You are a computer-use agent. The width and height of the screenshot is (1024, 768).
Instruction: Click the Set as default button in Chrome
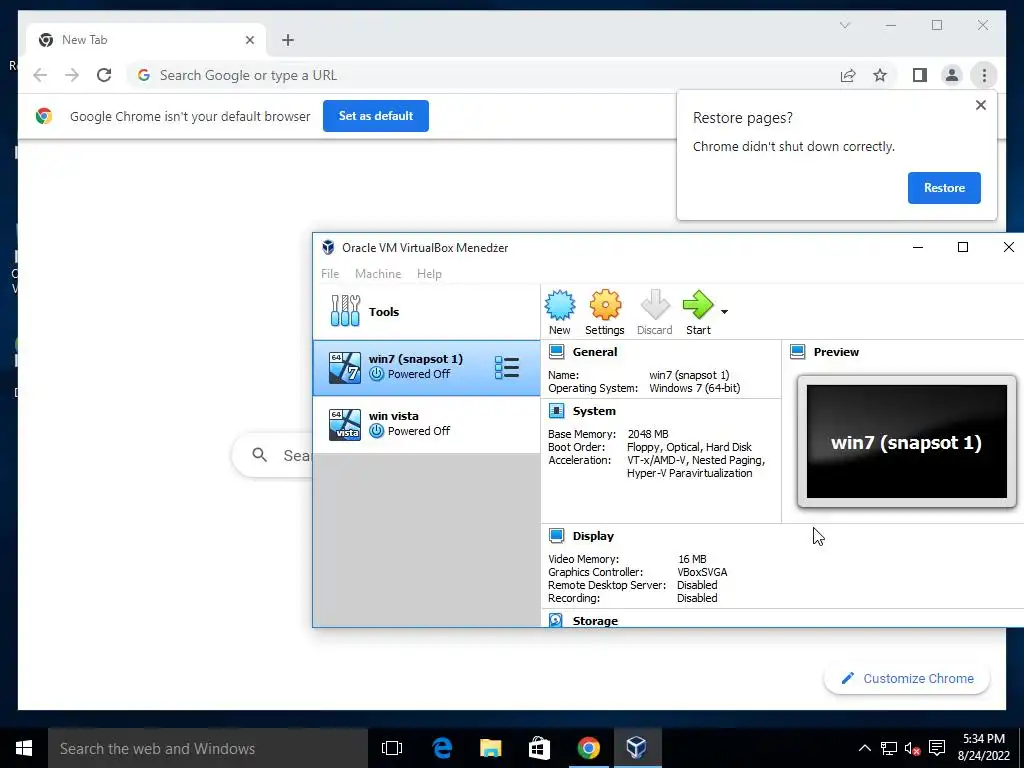[x=376, y=116]
